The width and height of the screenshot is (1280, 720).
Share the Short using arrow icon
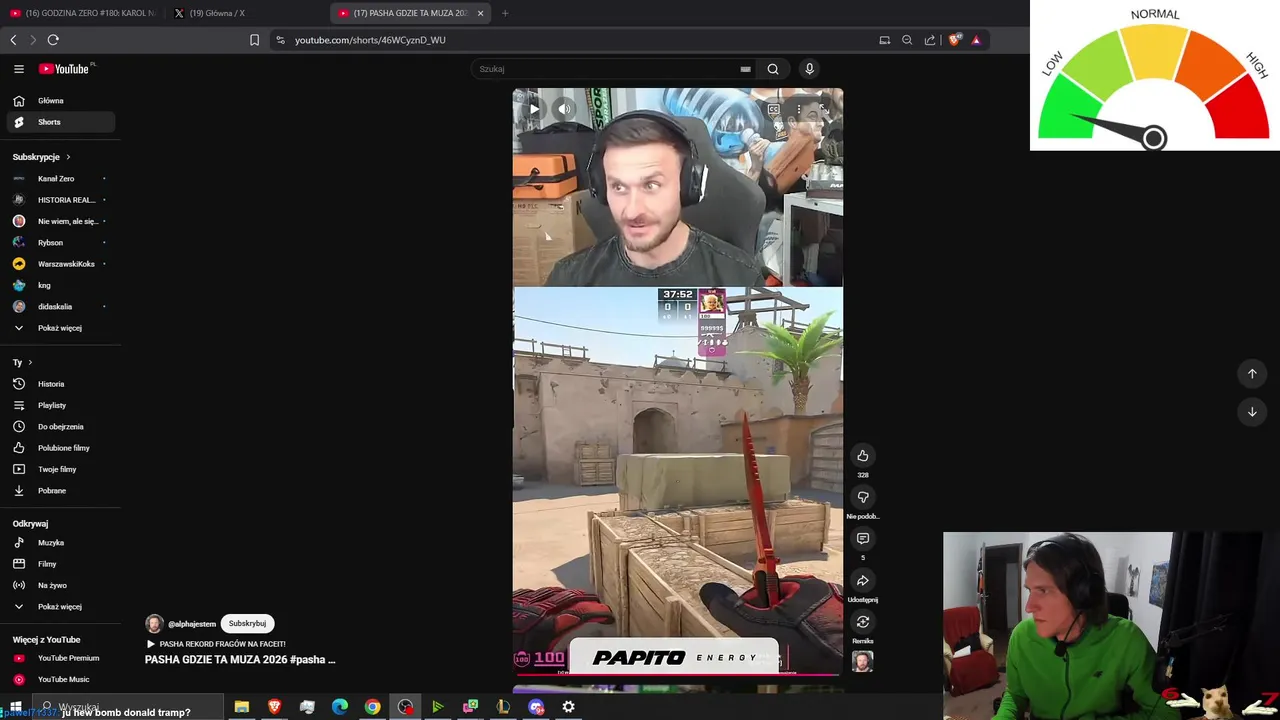coord(863,581)
